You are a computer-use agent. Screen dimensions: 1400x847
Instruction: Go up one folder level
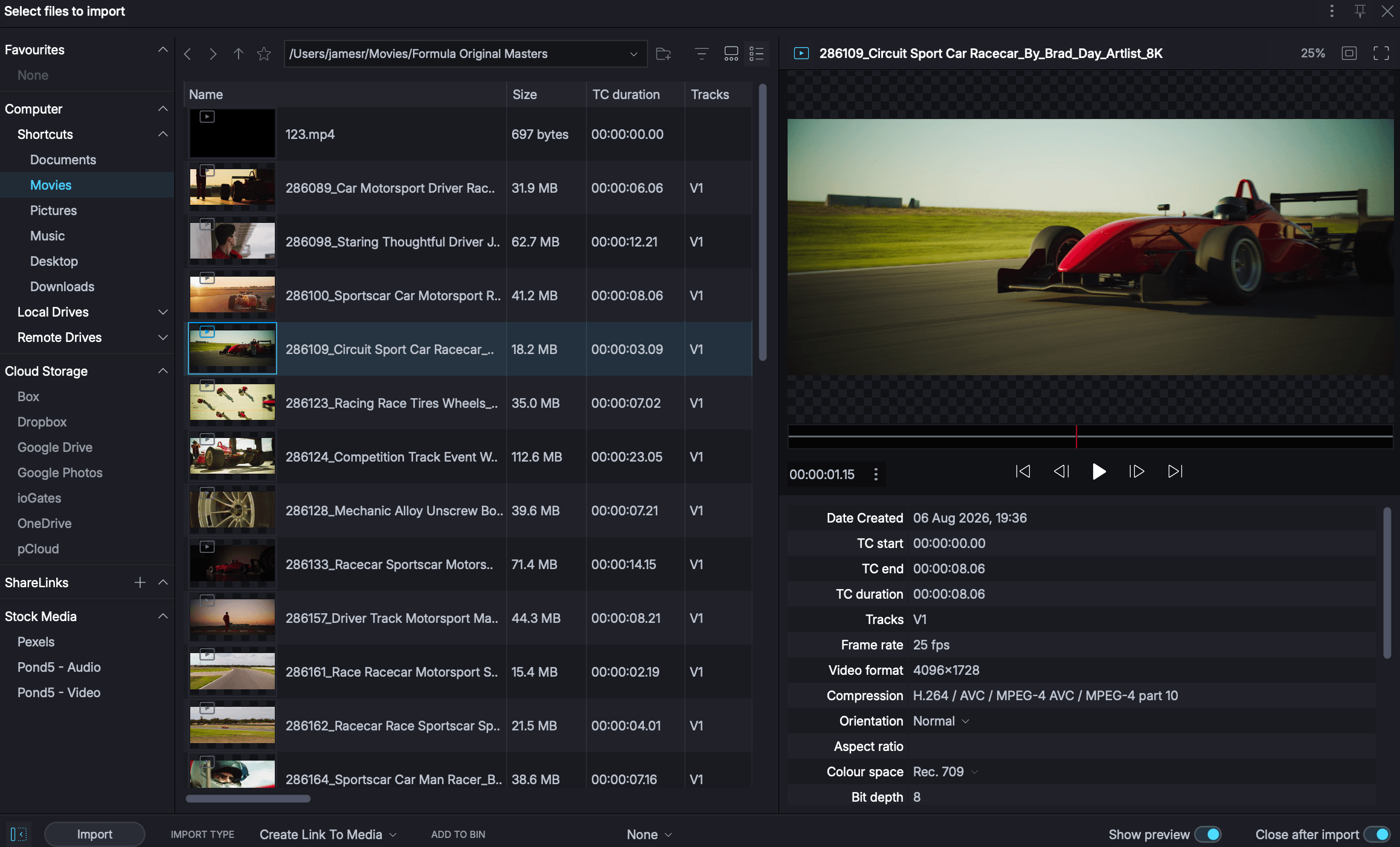click(239, 54)
